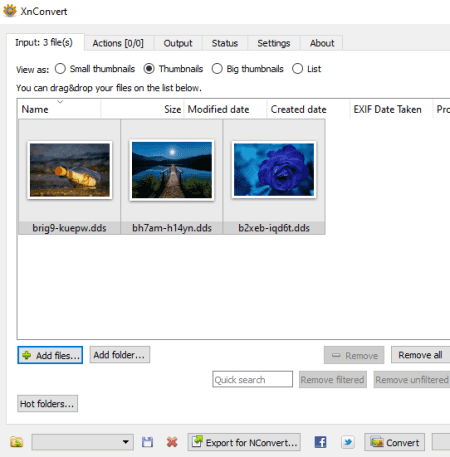Click the Remove unfiltered button
Image resolution: width=450 pixels, height=457 pixels.
click(412, 380)
